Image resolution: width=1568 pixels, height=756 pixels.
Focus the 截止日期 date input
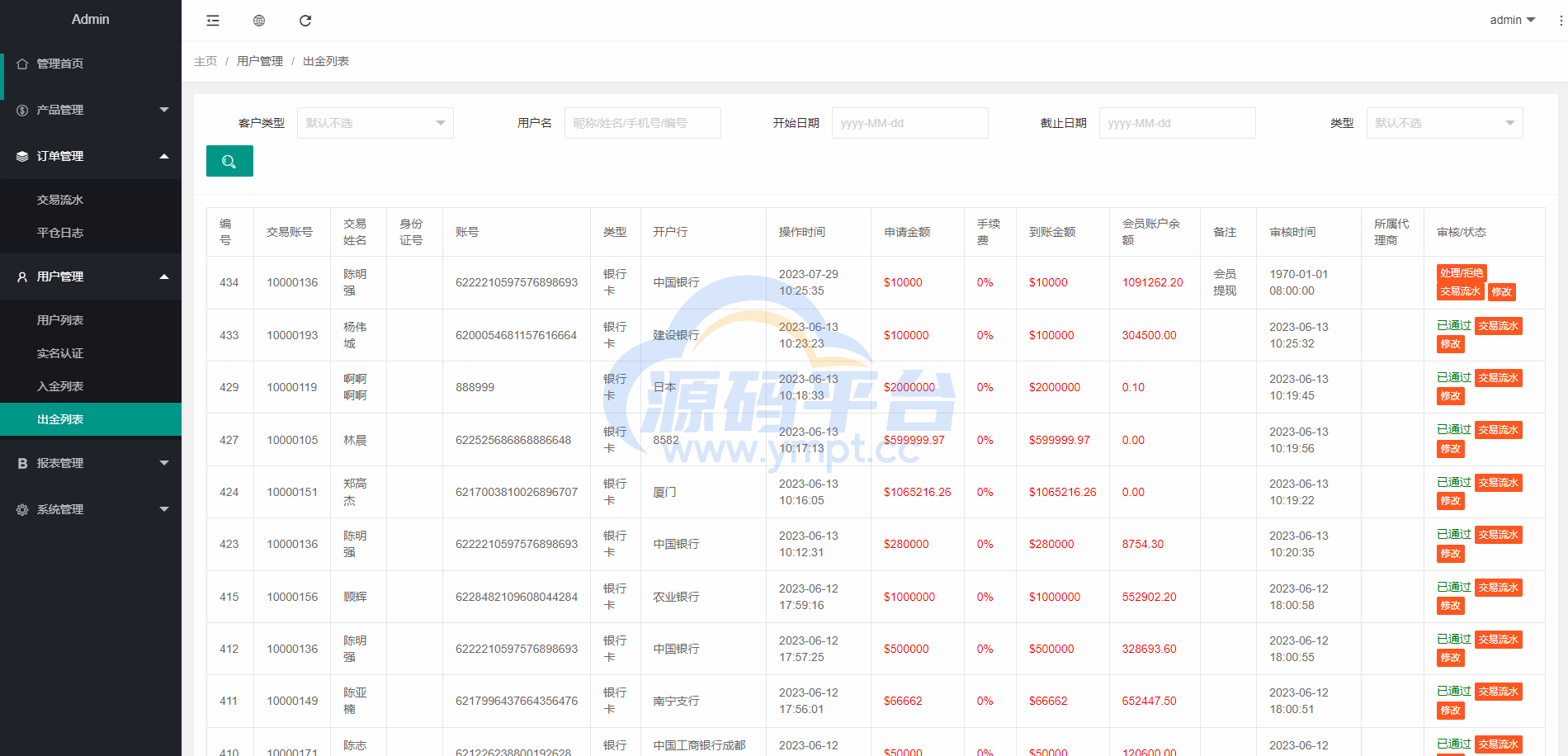pos(1178,123)
